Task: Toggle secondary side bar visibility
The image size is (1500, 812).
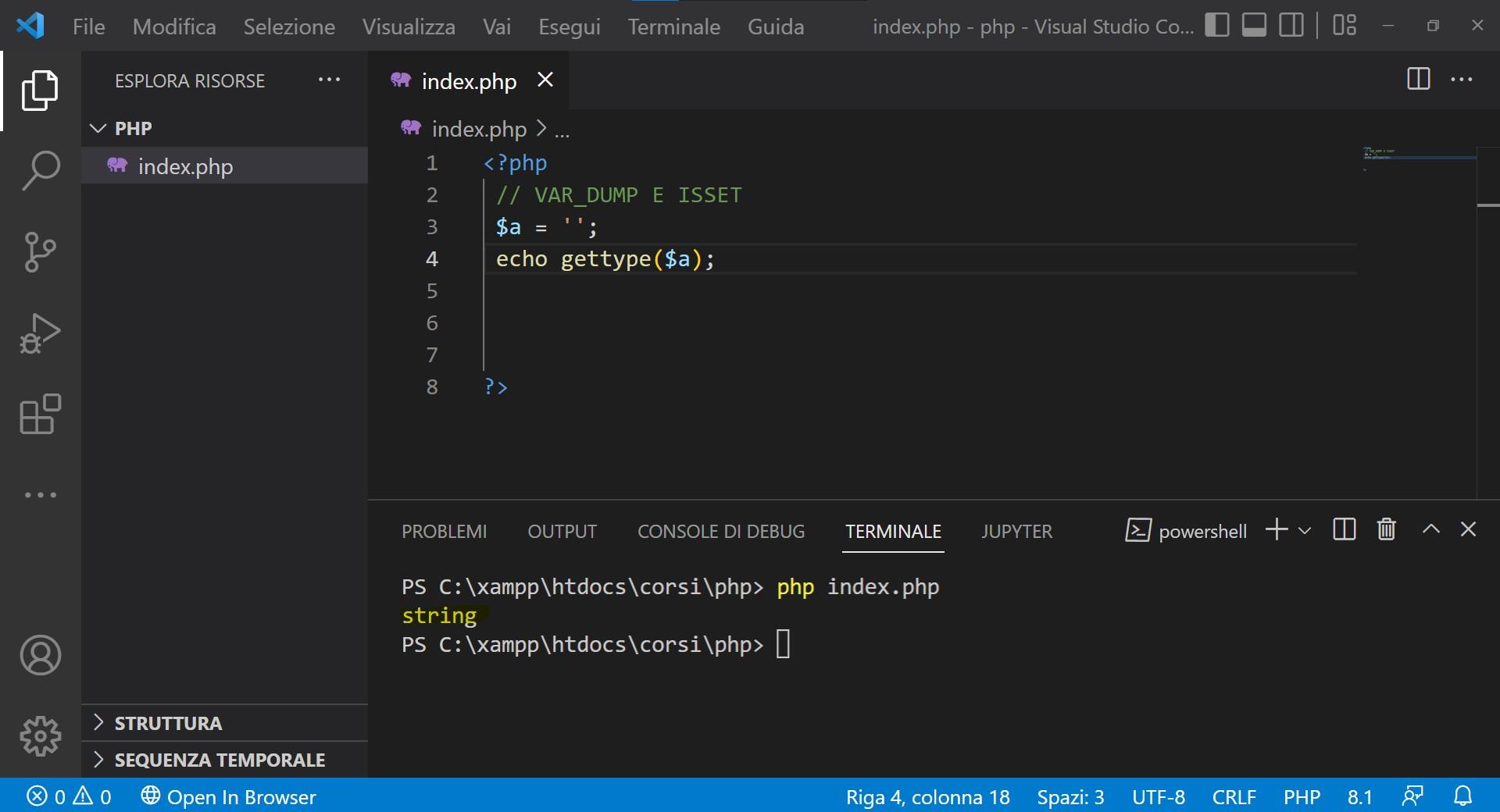Action: [1291, 25]
